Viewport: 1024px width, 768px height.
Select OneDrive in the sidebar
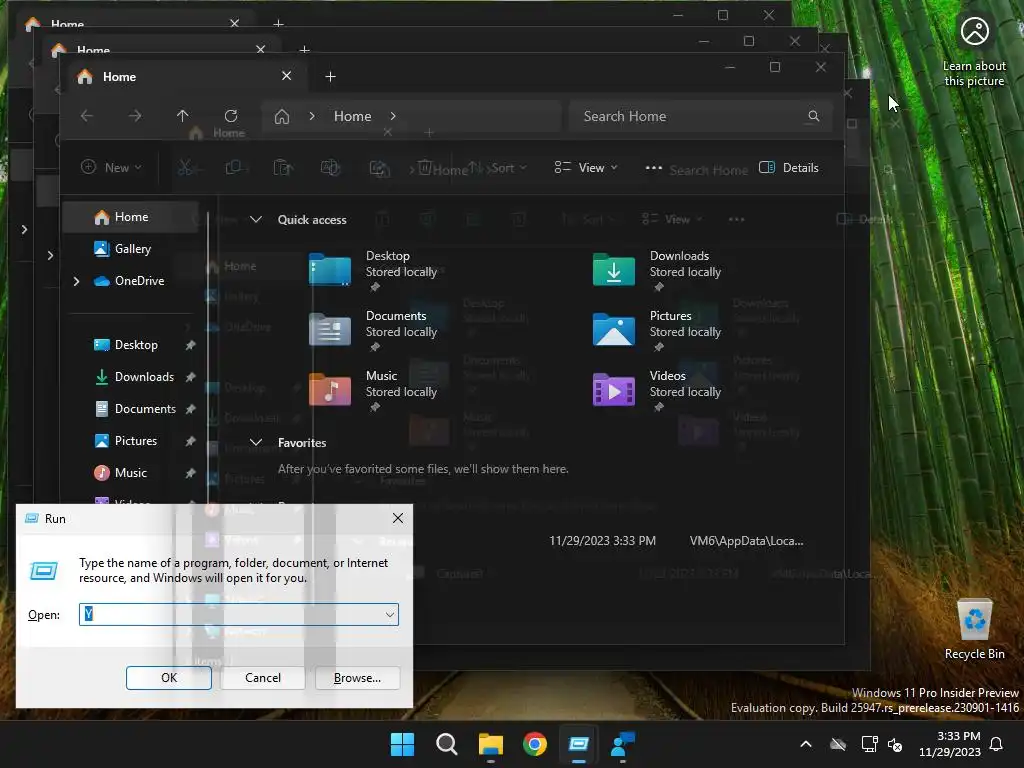pos(139,281)
